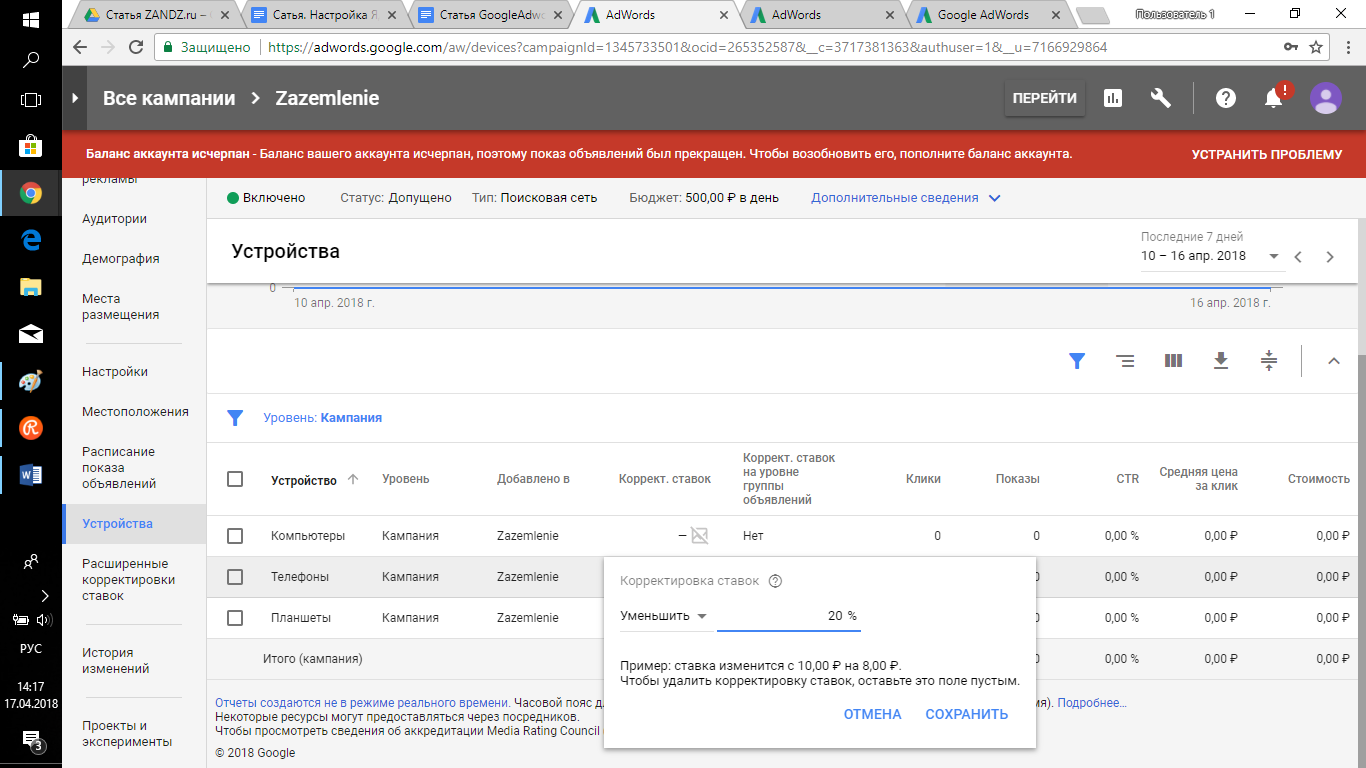Expand the date range dropdown

pyautogui.click(x=1210, y=256)
